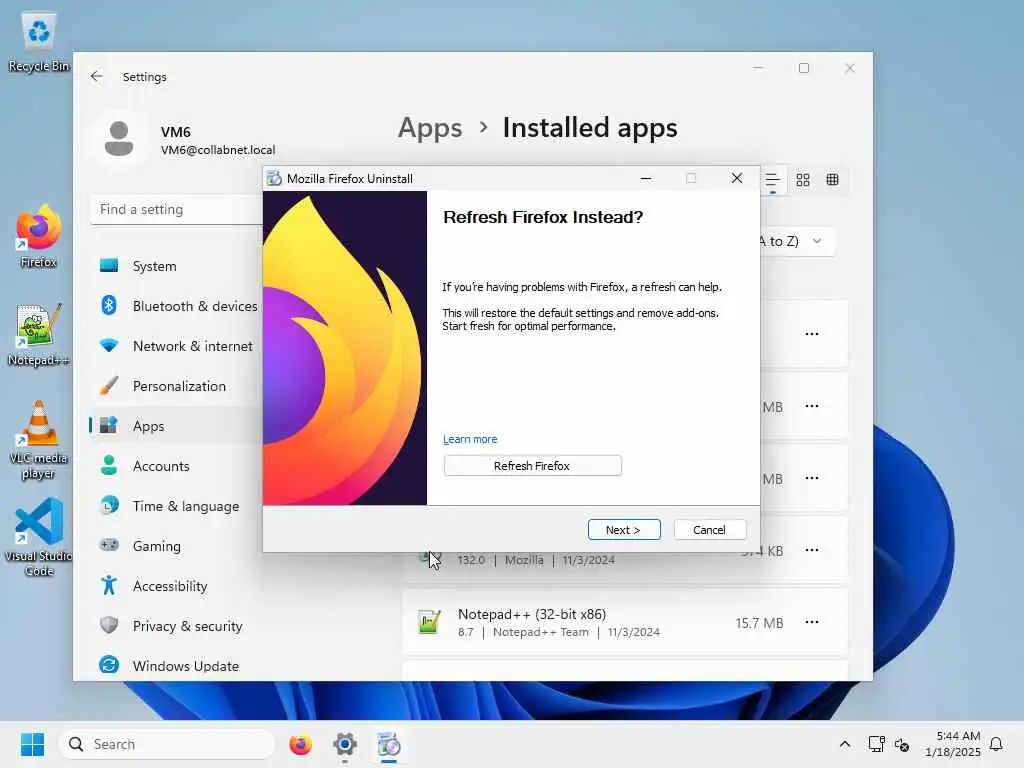Switch installed apps to list view
Image resolution: width=1024 pixels, height=768 pixels.
coord(773,180)
